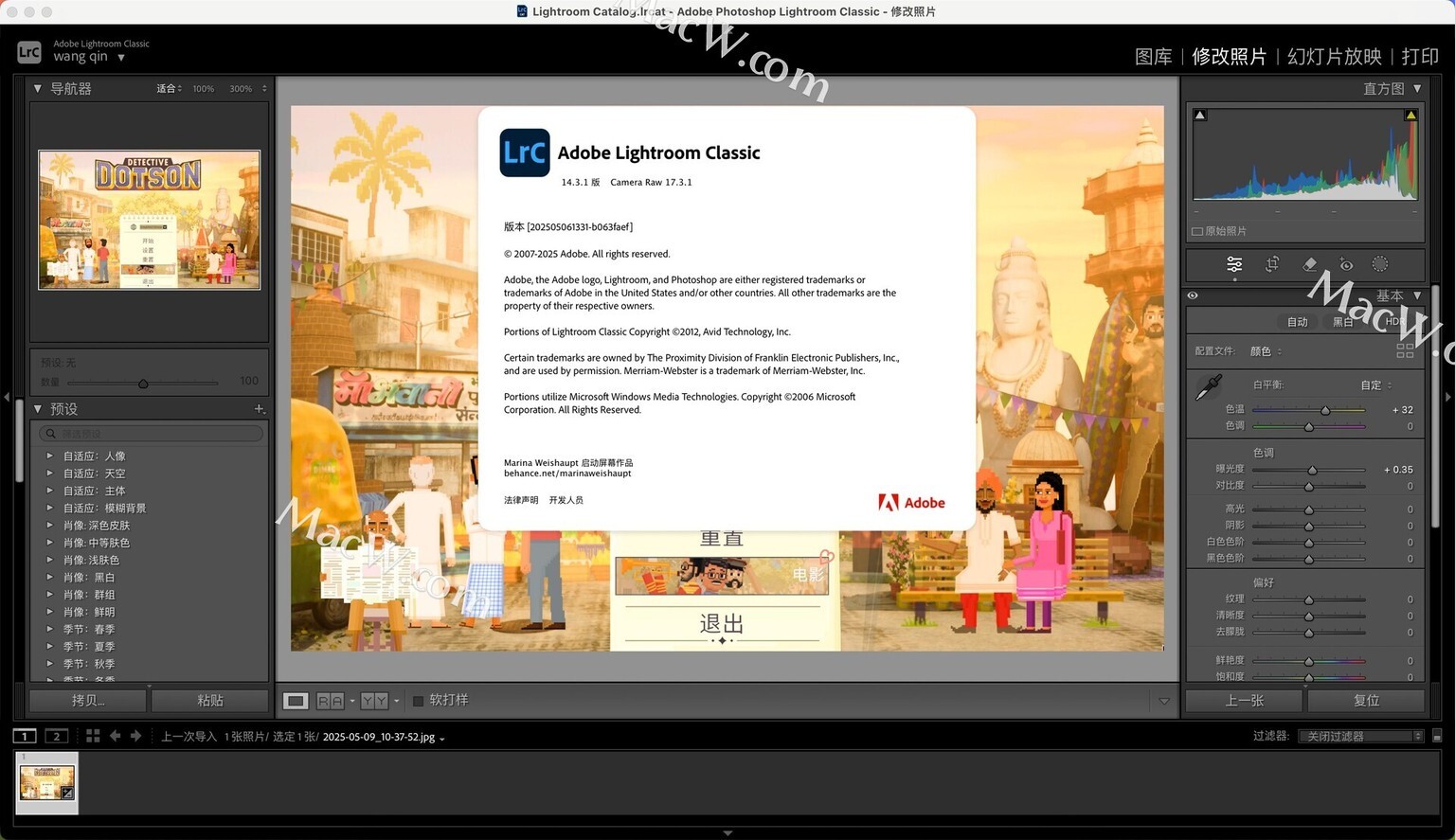The width and height of the screenshot is (1455, 840).
Task: Switch to Before/After RA view
Action: tap(330, 701)
